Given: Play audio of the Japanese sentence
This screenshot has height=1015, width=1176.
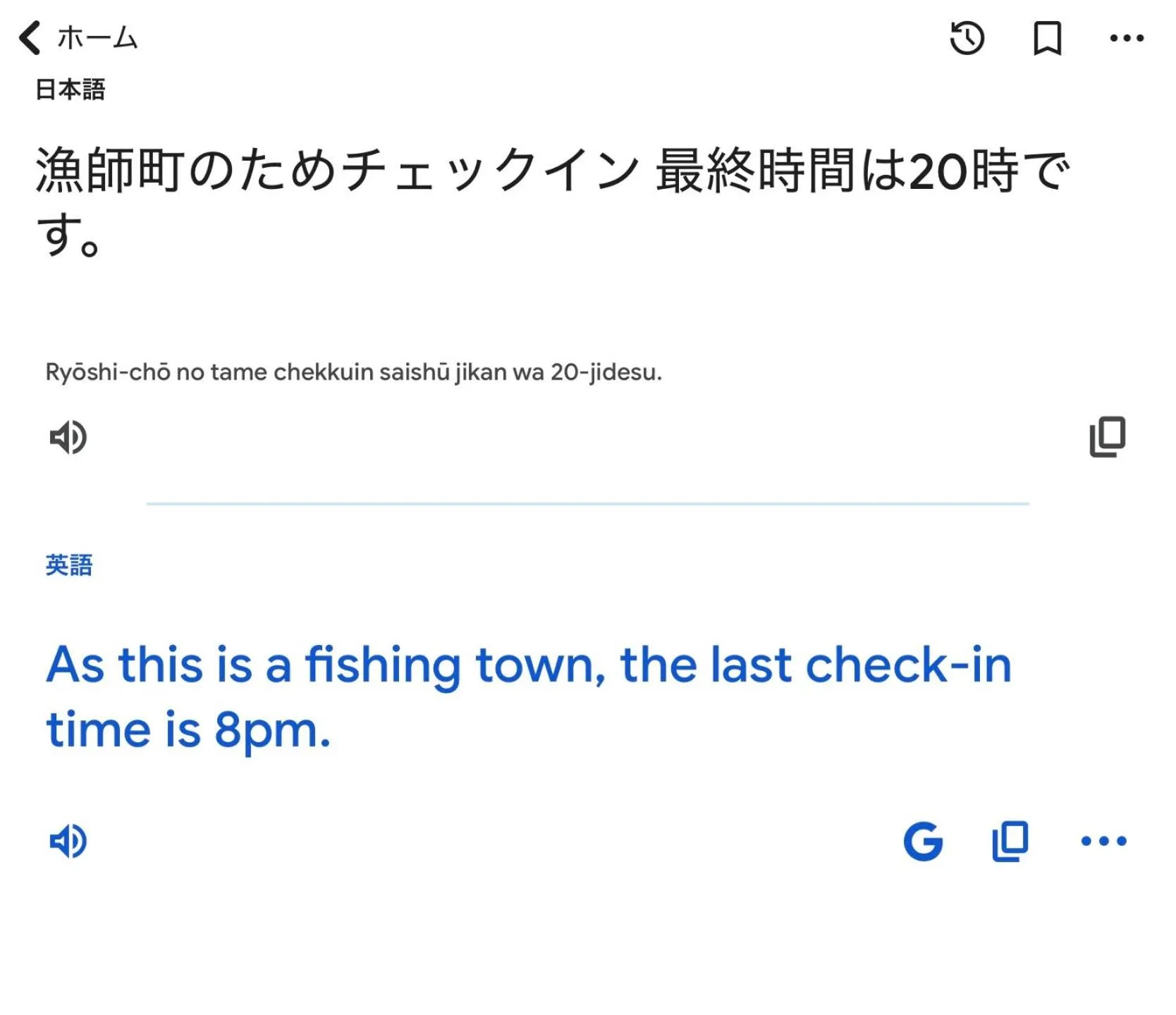Looking at the screenshot, I should point(67,438).
